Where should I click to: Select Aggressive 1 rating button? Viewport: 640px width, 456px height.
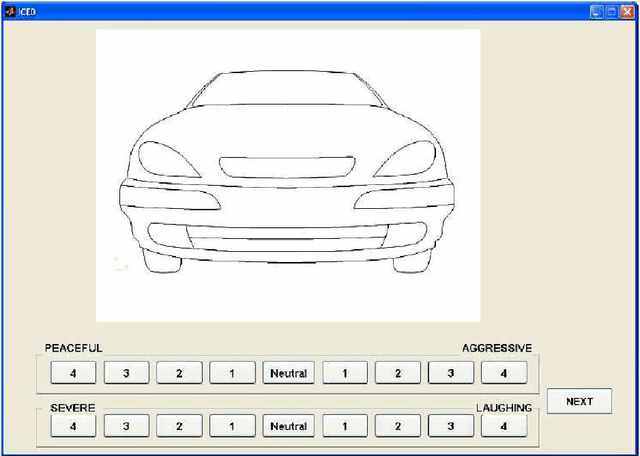[345, 373]
